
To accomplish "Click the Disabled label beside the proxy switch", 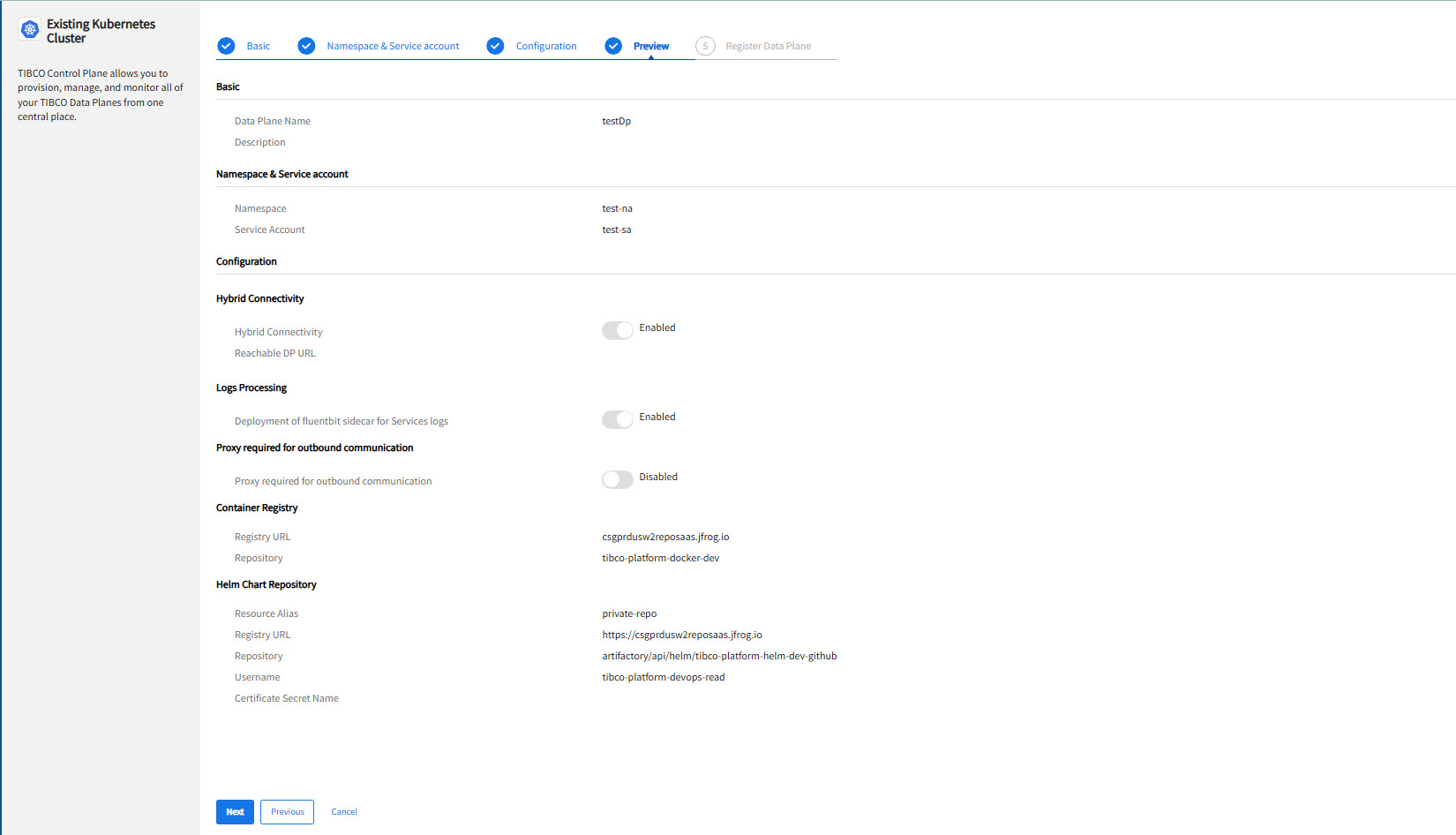I will point(658,477).
